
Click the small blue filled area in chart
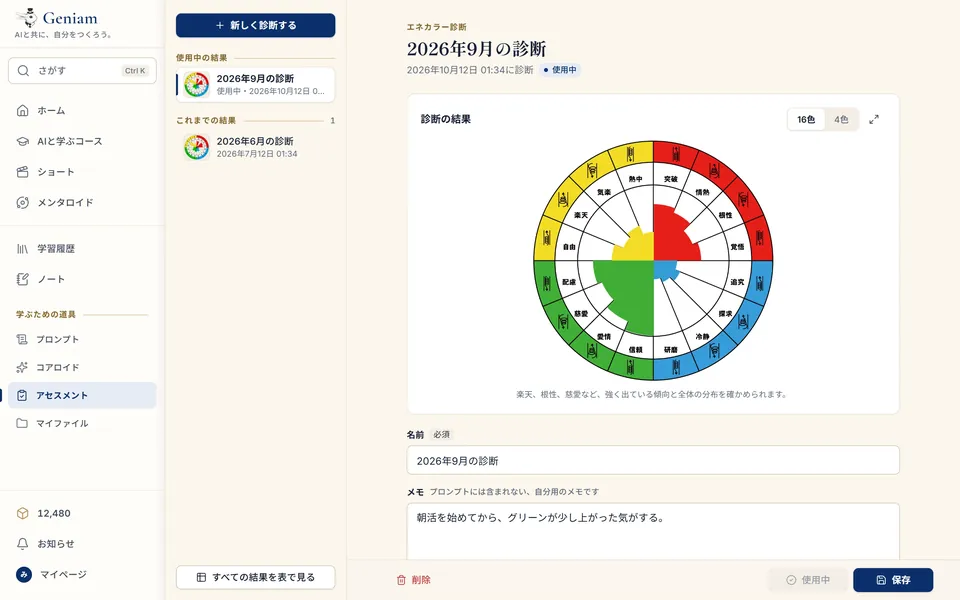pyautogui.click(x=664, y=269)
